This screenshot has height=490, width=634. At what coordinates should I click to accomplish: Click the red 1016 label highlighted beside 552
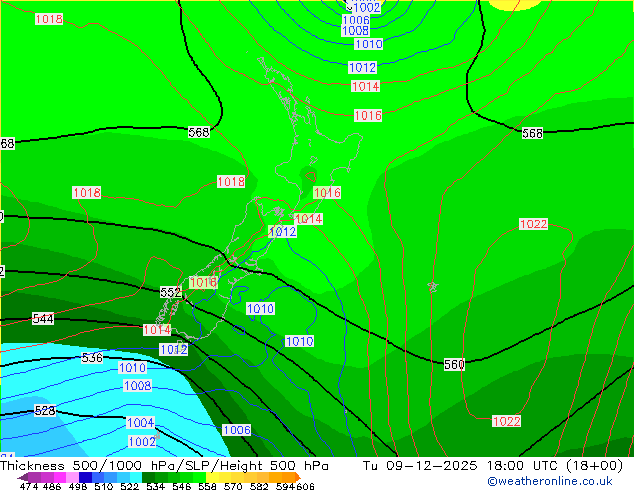203,283
